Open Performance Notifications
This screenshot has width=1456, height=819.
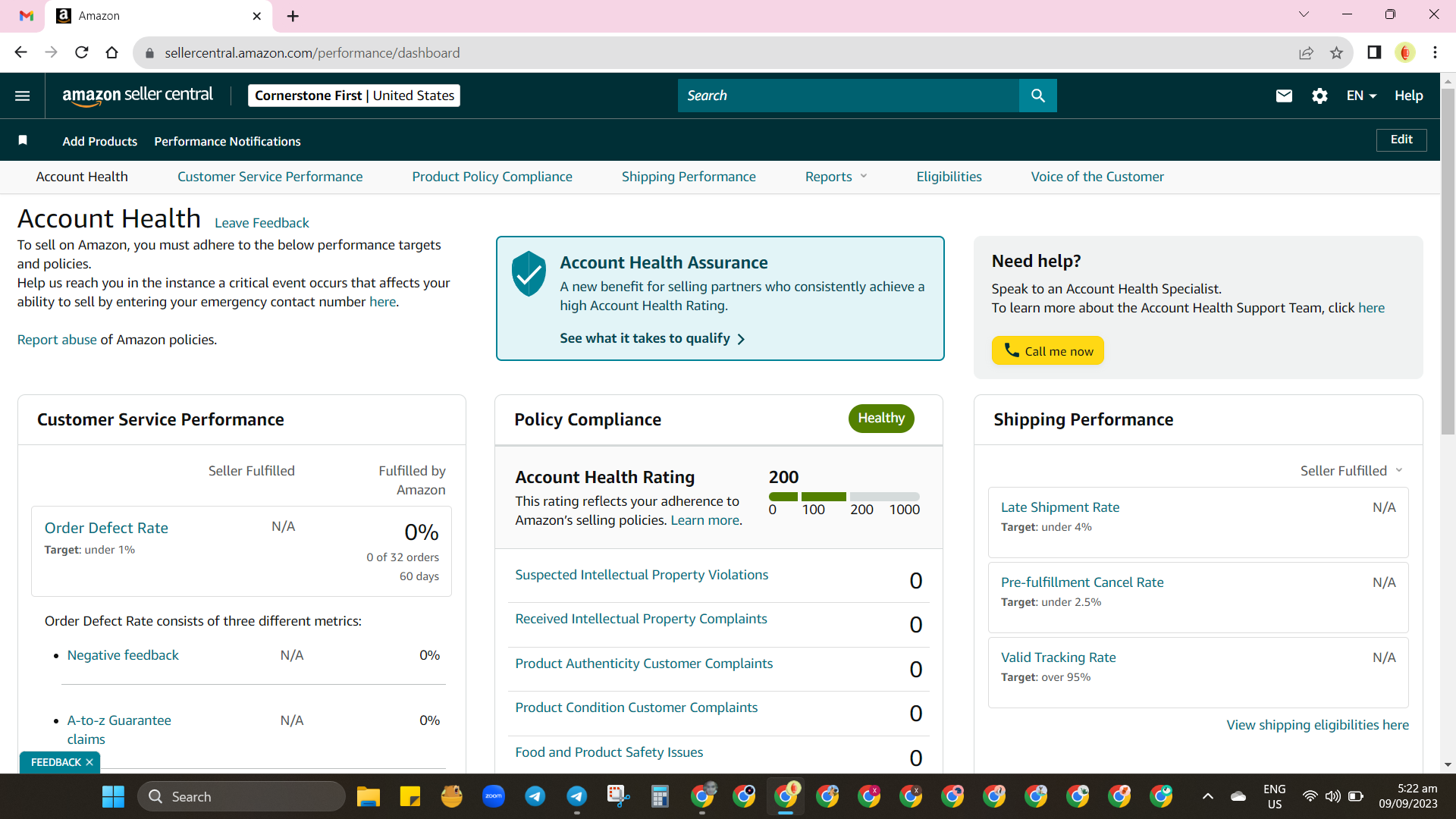[227, 141]
